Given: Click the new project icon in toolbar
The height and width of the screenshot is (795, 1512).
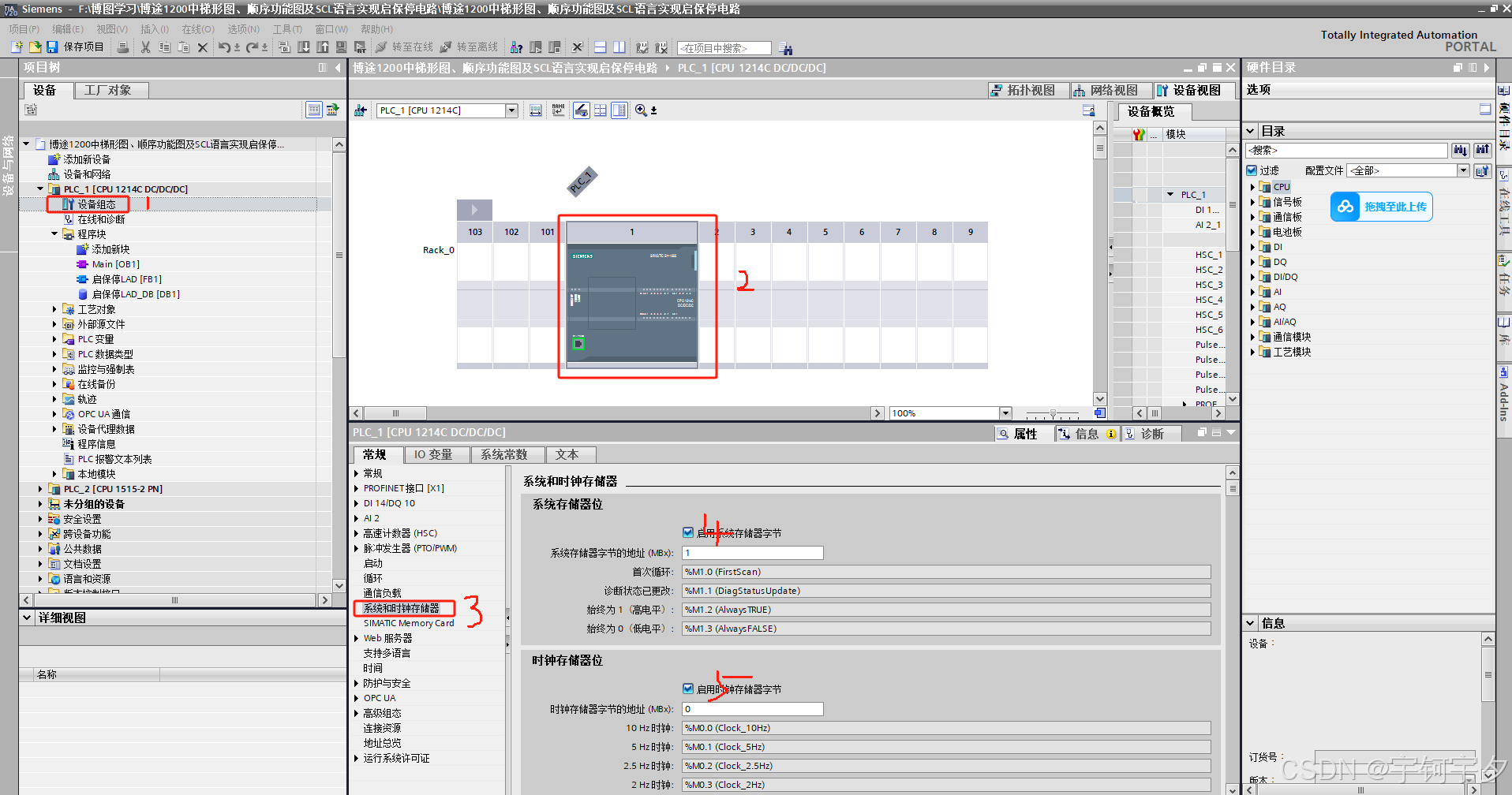Looking at the screenshot, I should [17, 47].
